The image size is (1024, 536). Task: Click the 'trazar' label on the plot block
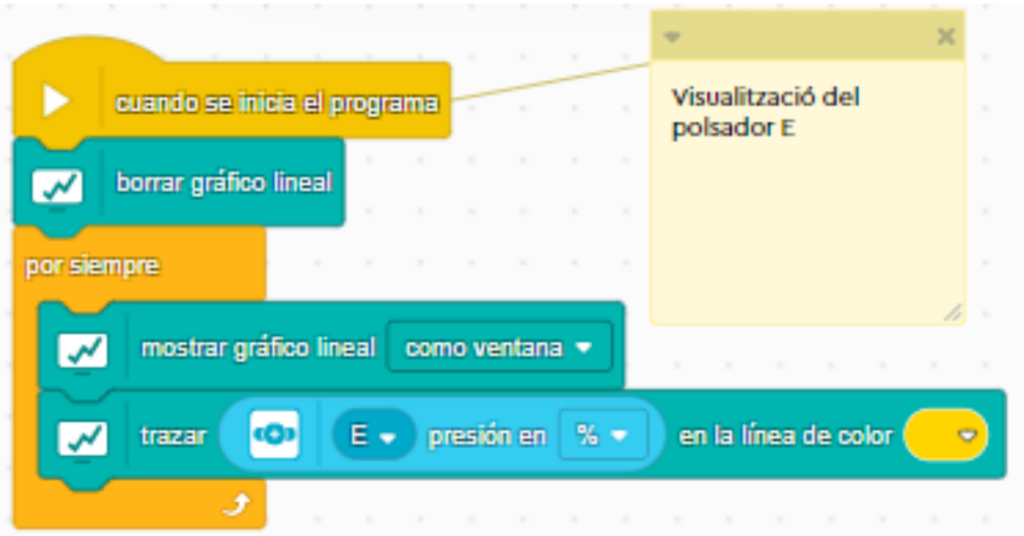coord(173,436)
